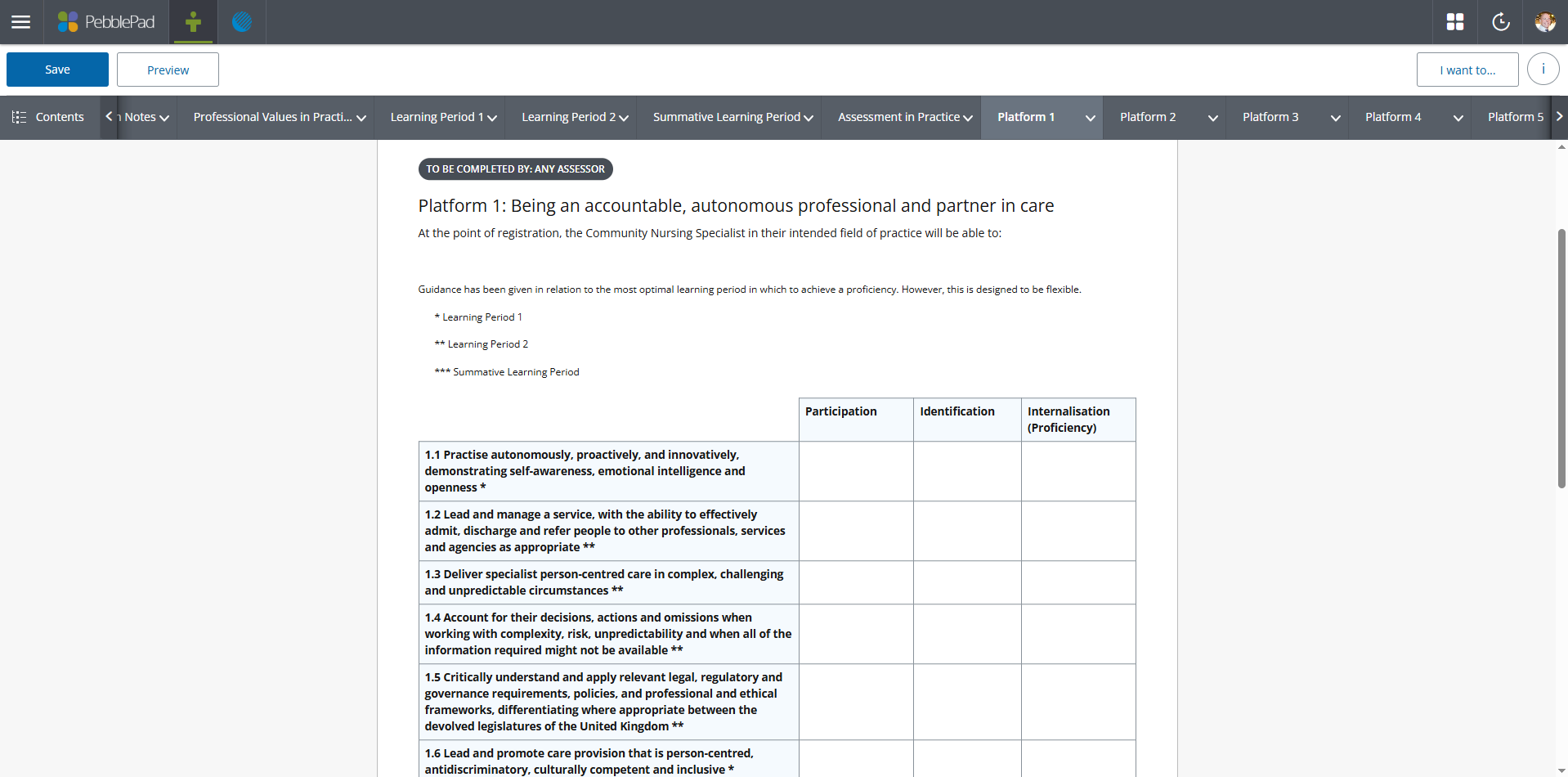Click the Participation cell for proficiency 1.1
The height and width of the screenshot is (777, 1568).
856,471
